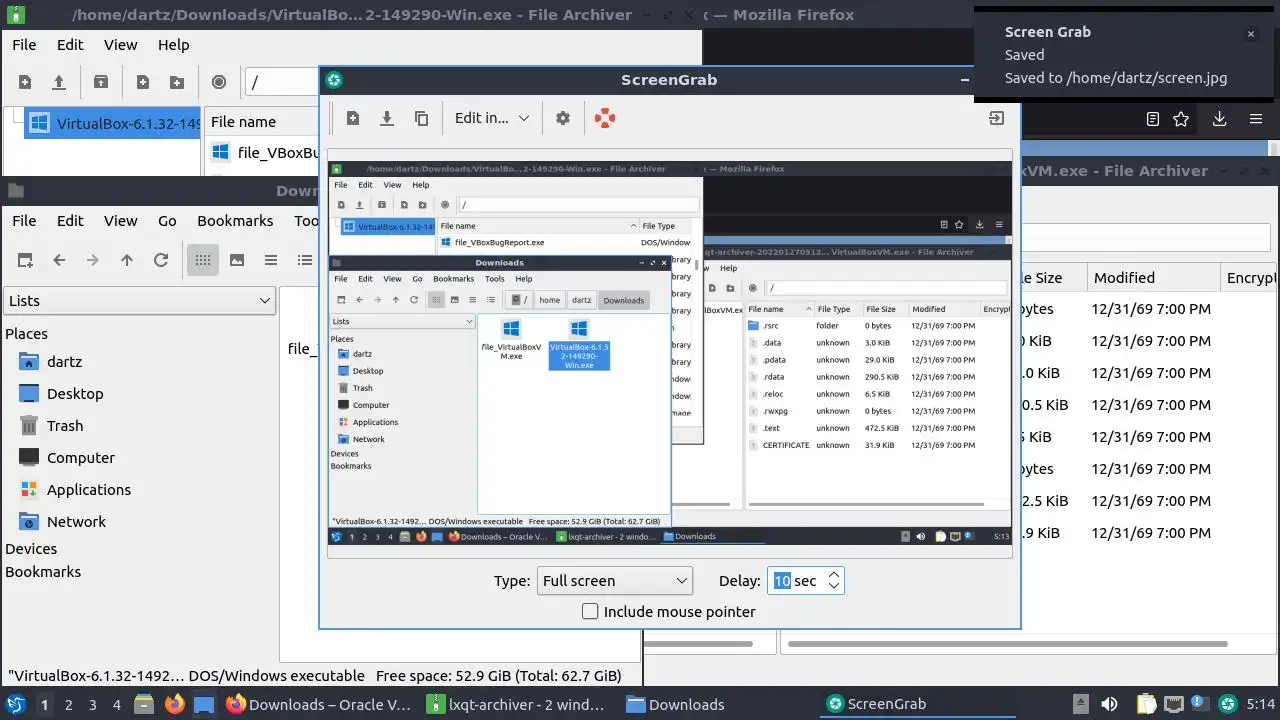Click the stop/record circle icon in File Archiver
The image size is (1280, 720).
pyautogui.click(x=219, y=82)
